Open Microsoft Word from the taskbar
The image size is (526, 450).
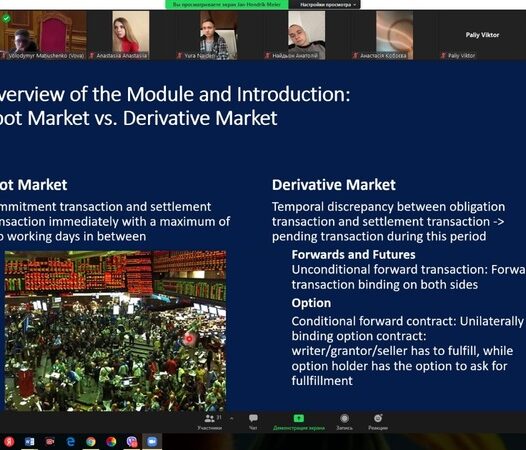[x=30, y=442]
